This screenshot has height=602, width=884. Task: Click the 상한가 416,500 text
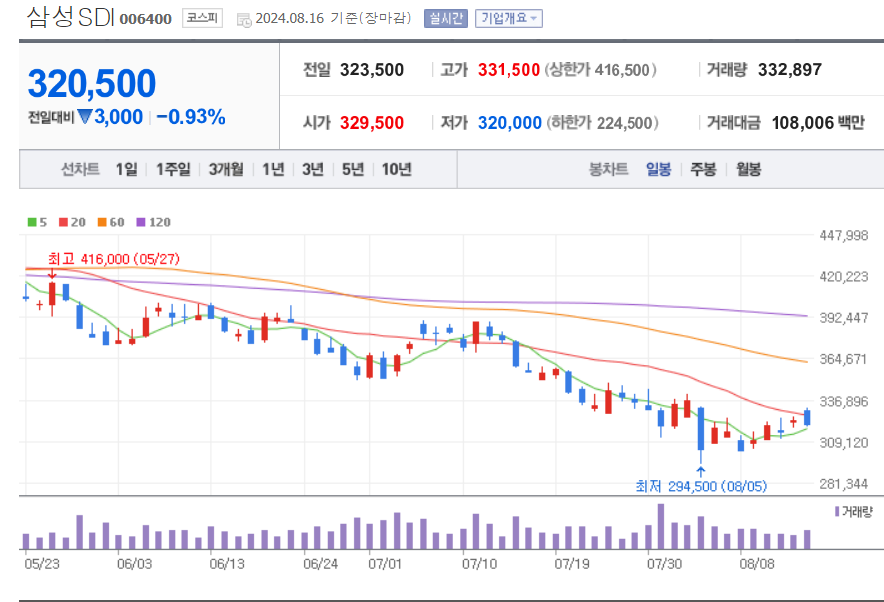[x=600, y=70]
